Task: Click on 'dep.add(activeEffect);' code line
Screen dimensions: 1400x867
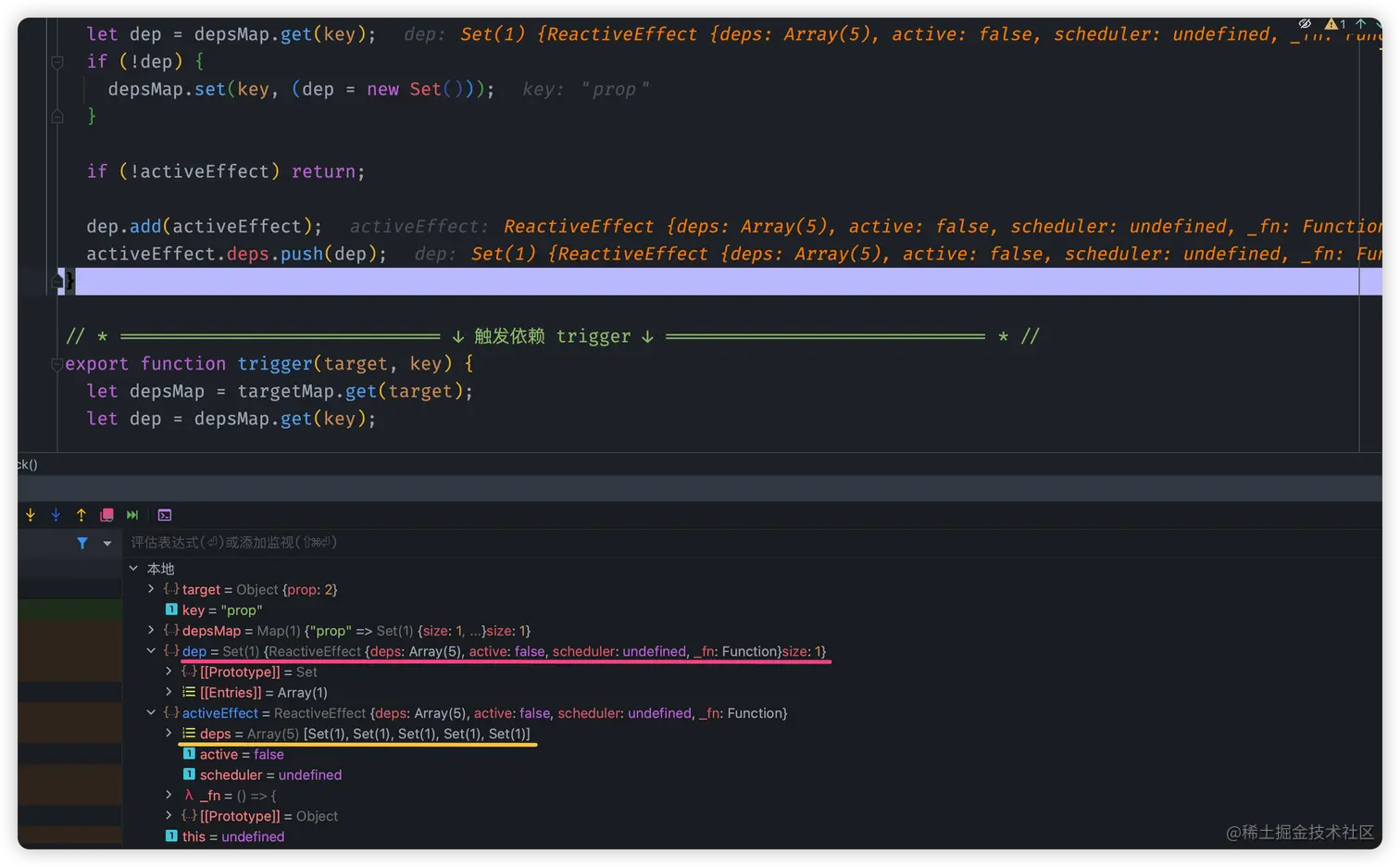Action: coord(204,226)
